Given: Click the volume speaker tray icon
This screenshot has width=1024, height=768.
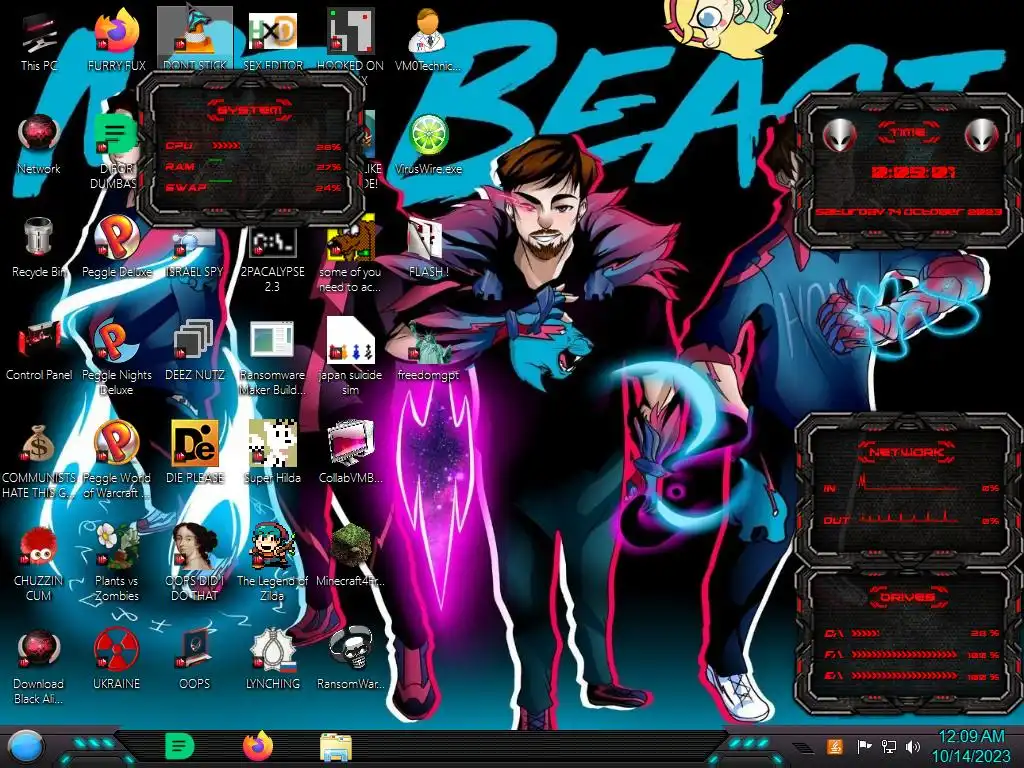Looking at the screenshot, I should 913,746.
